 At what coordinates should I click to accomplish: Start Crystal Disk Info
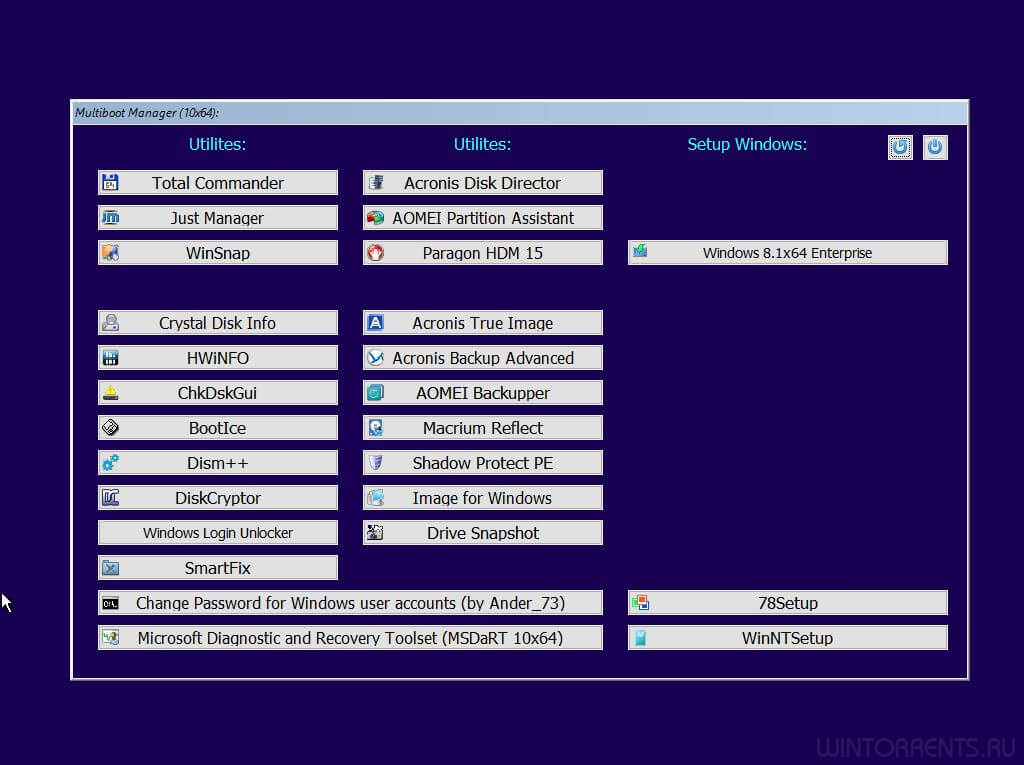[x=217, y=323]
